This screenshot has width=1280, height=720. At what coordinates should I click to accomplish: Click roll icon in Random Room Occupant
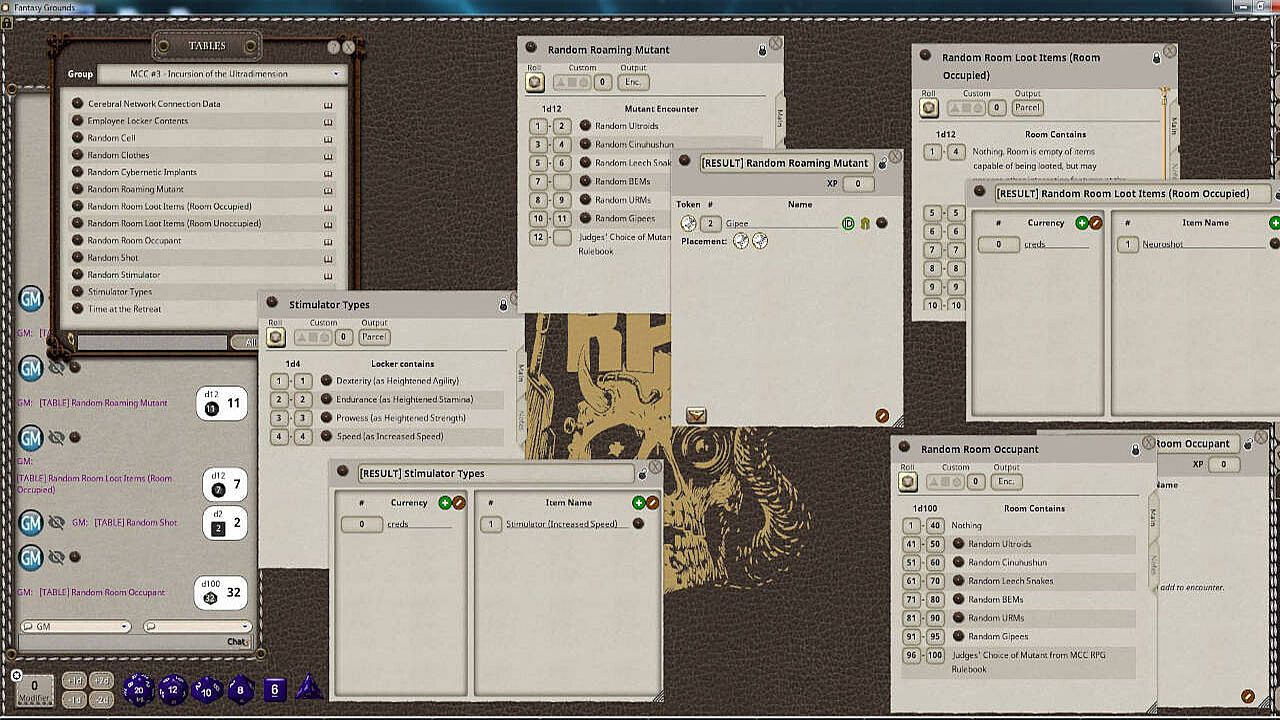click(908, 482)
